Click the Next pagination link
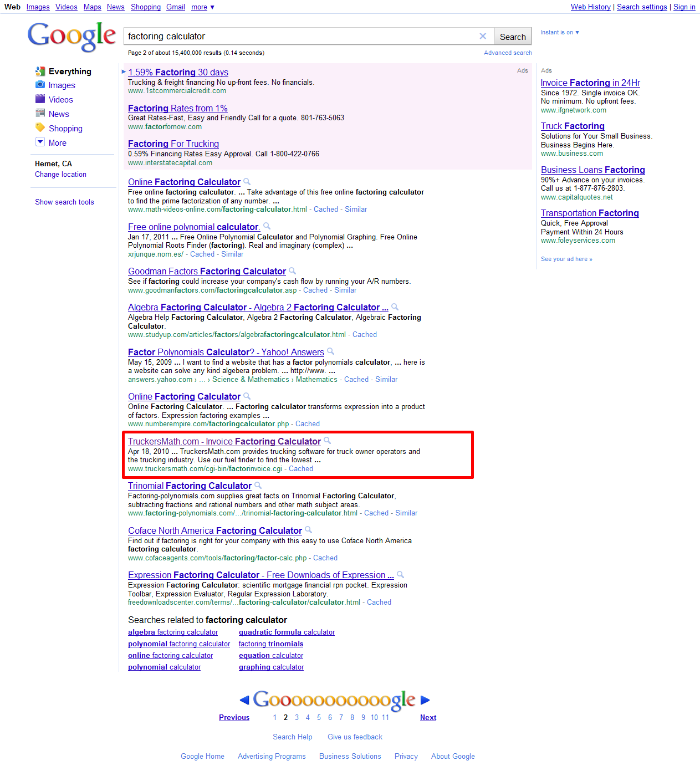Image resolution: width=700 pixels, height=771 pixels. 428,717
